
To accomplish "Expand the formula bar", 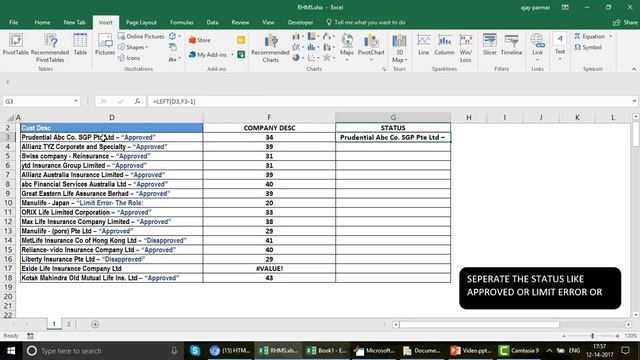I will (634, 101).
